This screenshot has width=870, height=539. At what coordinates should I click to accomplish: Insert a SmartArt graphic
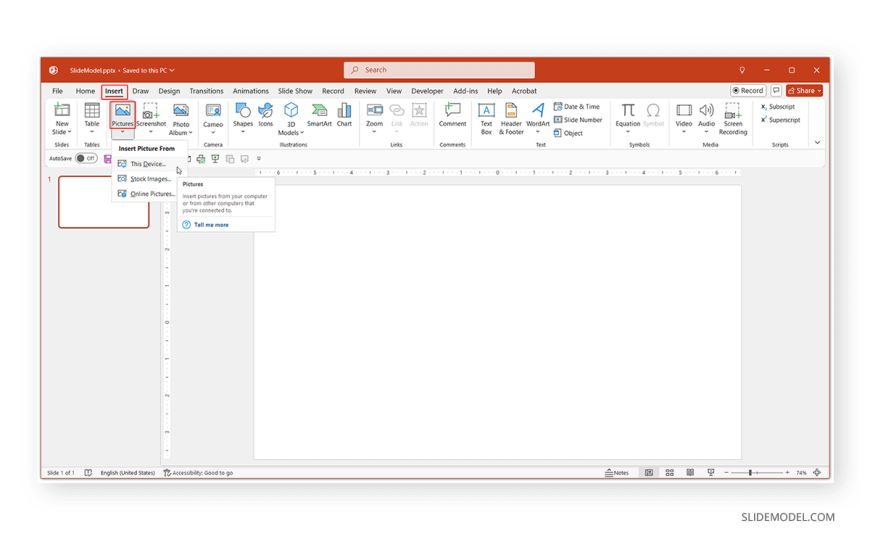point(319,114)
